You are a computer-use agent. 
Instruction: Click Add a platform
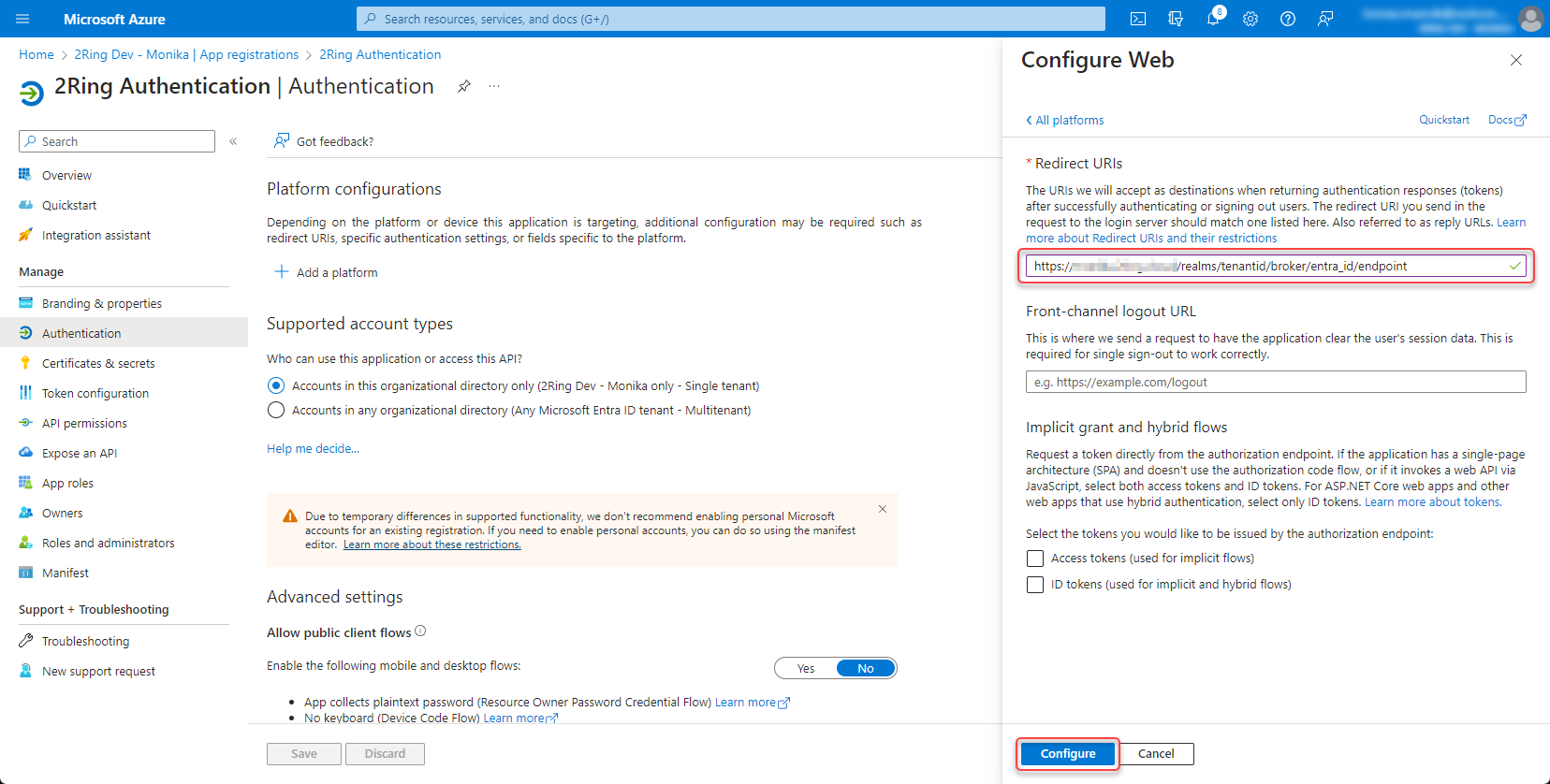(327, 272)
